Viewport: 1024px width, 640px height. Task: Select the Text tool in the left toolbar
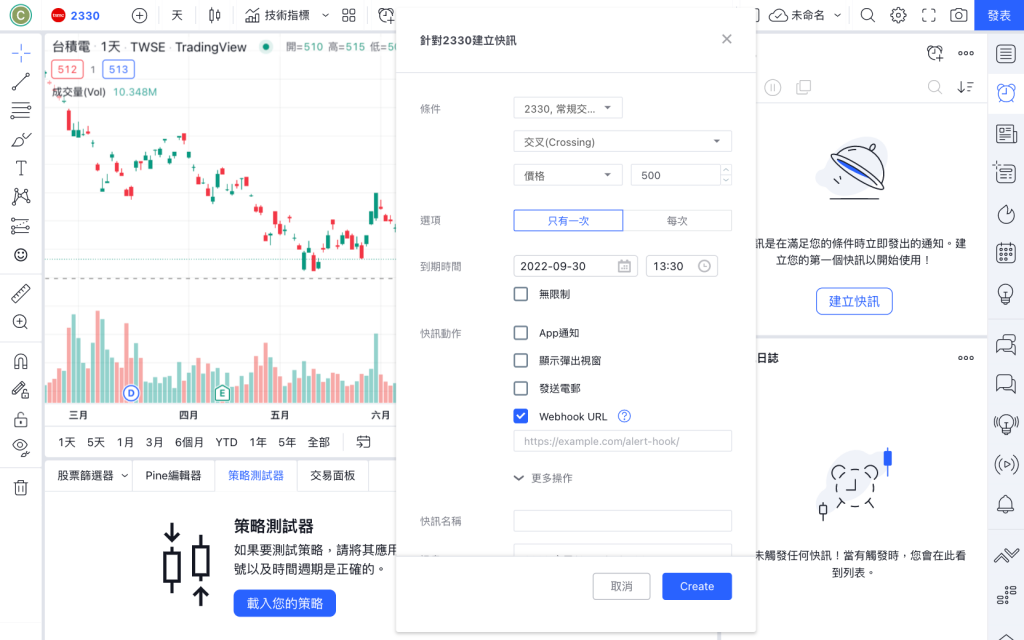(x=21, y=168)
